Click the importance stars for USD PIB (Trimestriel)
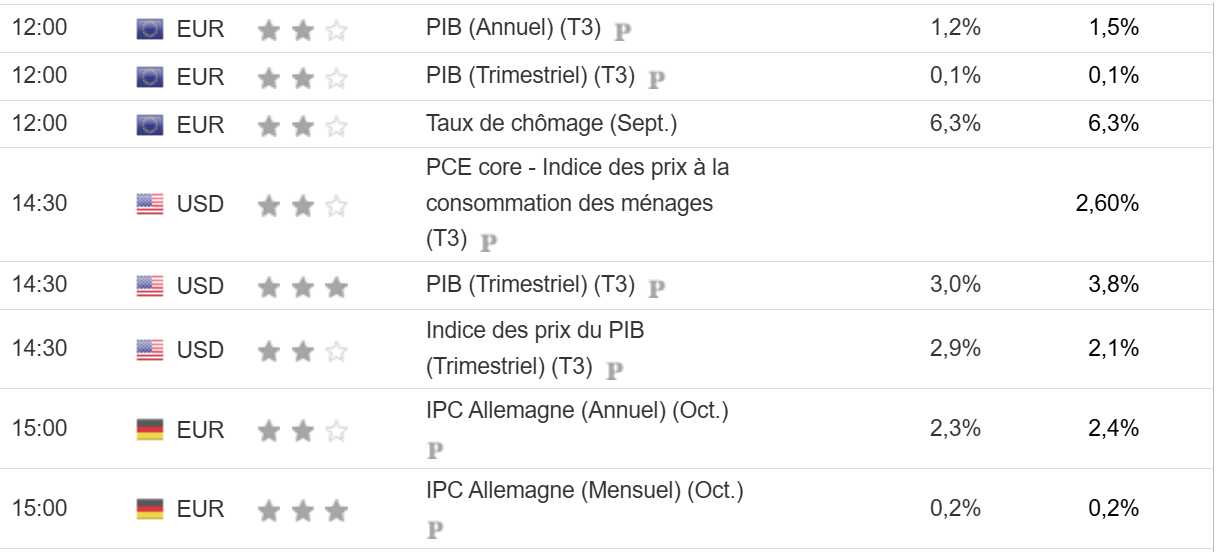This screenshot has height=552, width=1216. pyautogui.click(x=302, y=288)
